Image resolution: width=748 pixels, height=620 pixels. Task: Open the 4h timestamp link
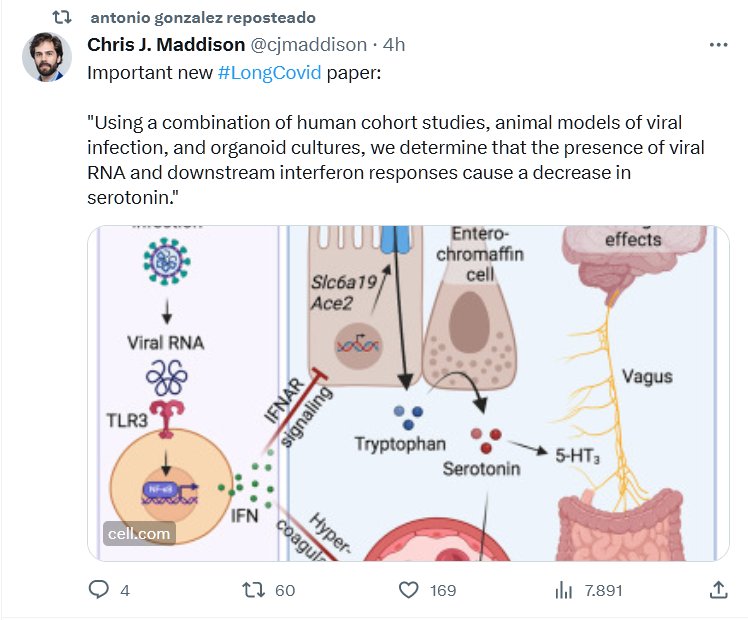point(393,45)
